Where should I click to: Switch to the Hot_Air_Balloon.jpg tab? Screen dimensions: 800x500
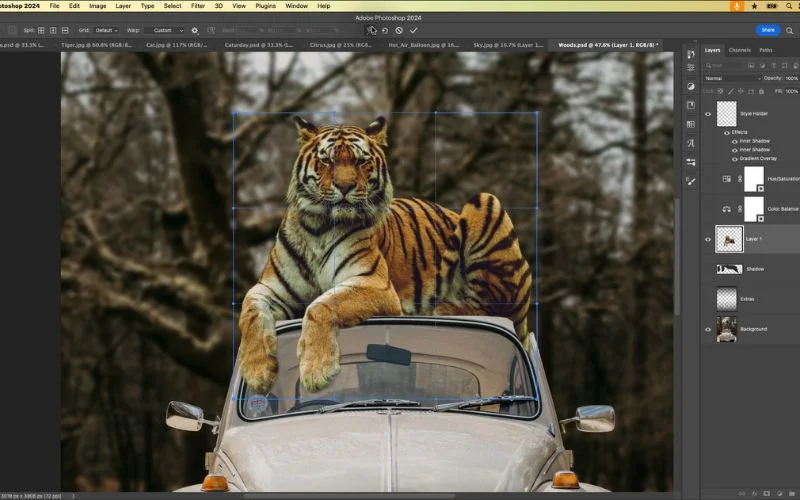tap(423, 45)
